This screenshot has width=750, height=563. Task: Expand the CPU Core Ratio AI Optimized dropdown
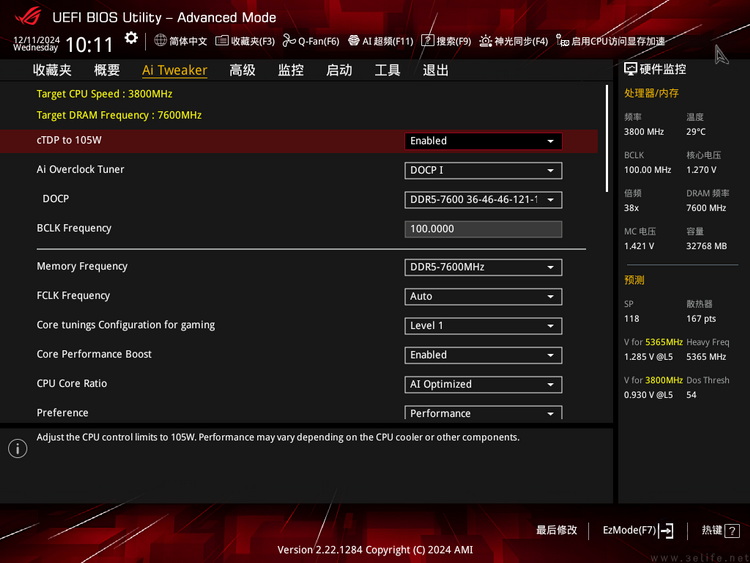483,384
